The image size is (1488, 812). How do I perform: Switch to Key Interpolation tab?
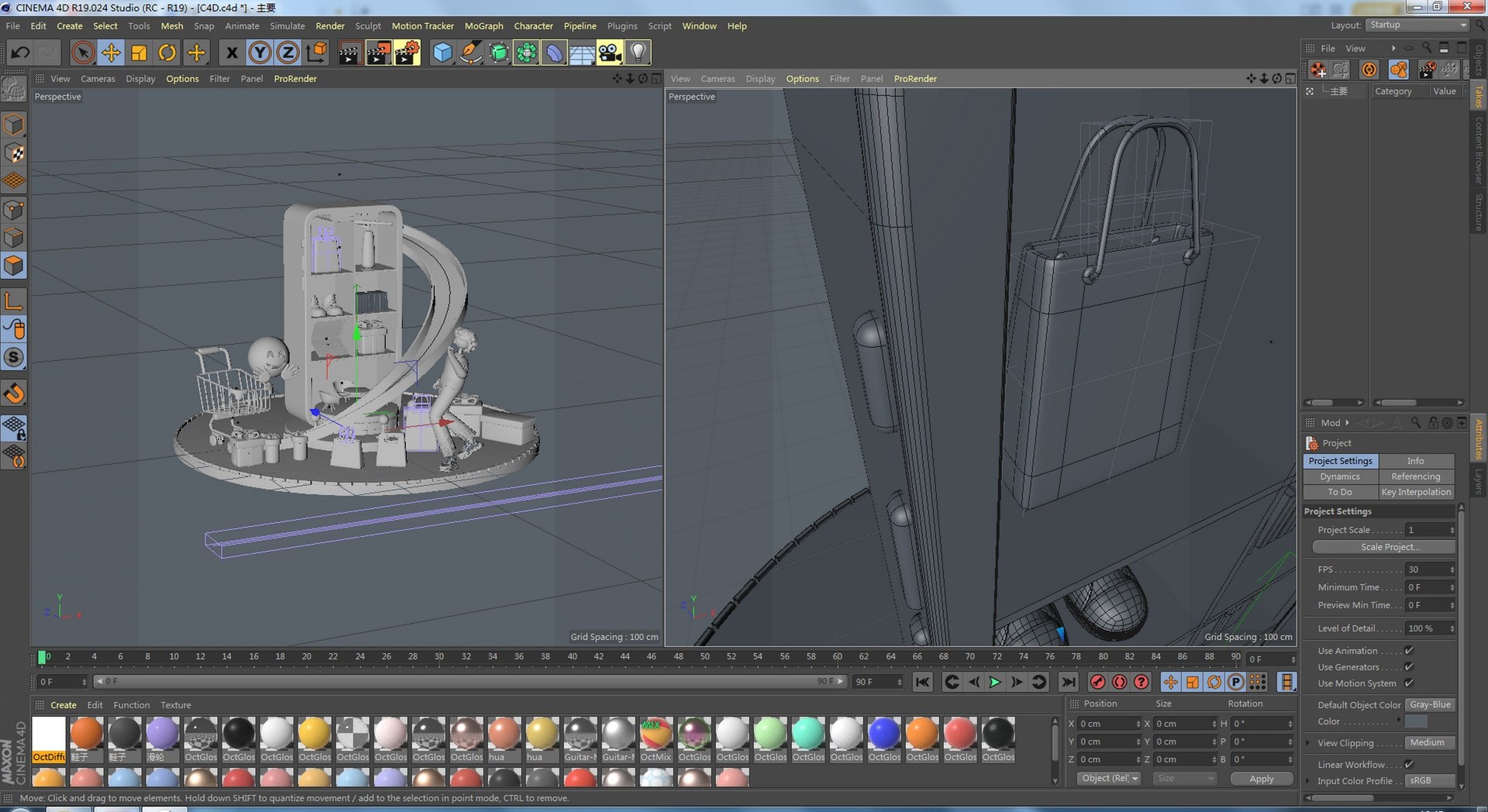[x=1415, y=492]
